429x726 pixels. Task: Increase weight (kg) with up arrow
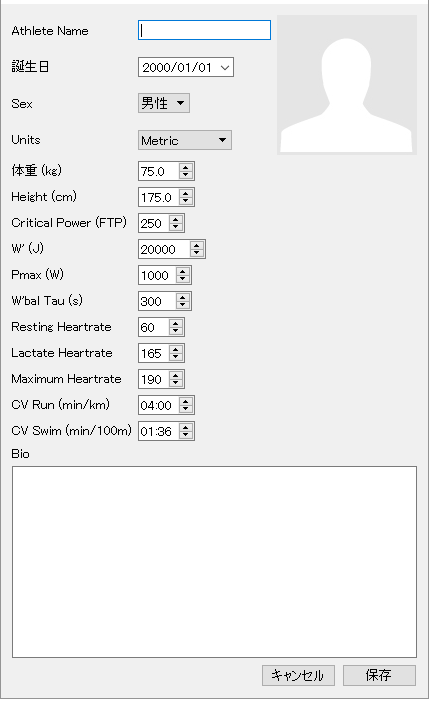[x=186, y=168]
